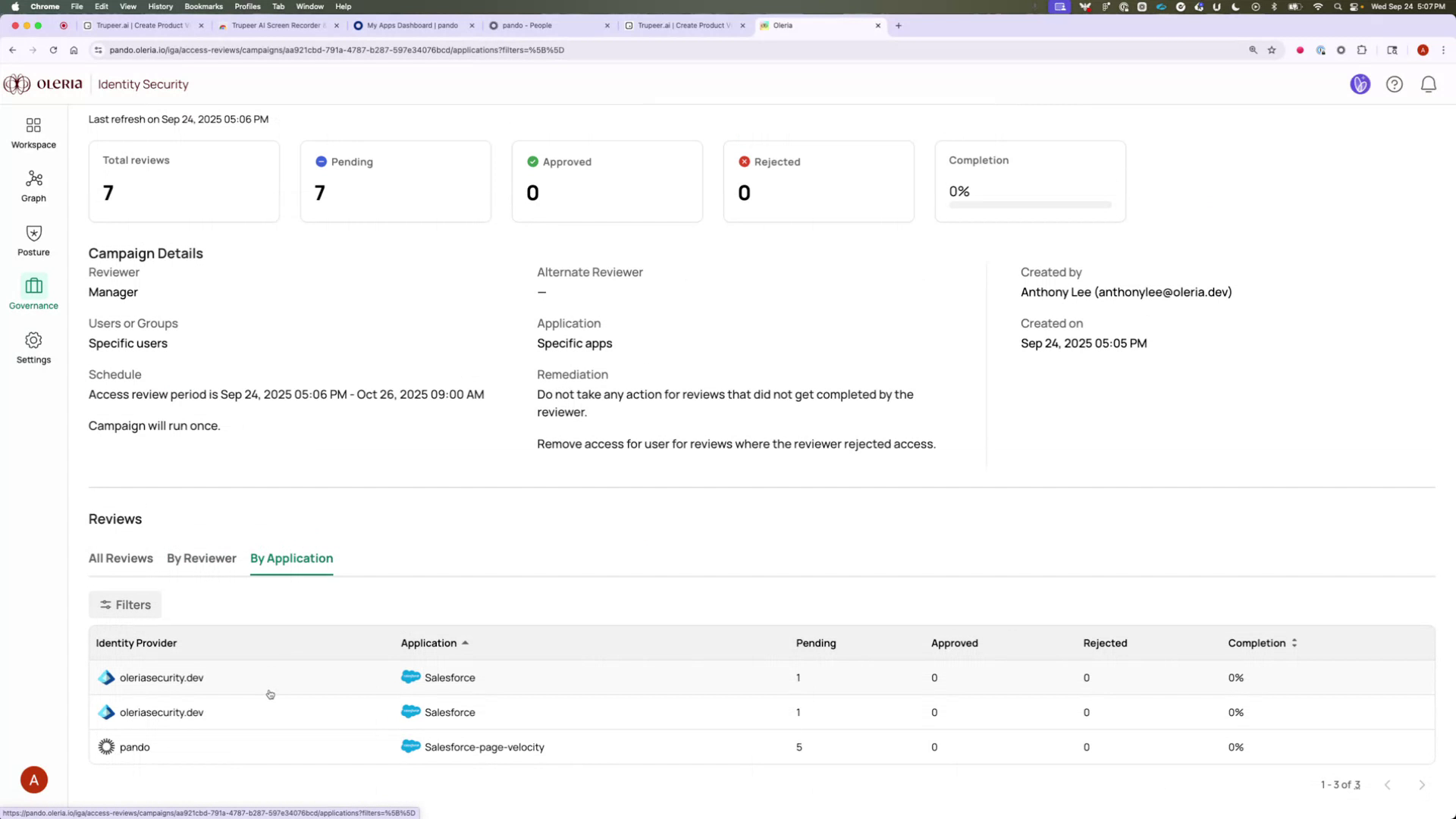This screenshot has height=819, width=1456.
Task: Open the Workspace section in the sidebar
Action: (33, 132)
